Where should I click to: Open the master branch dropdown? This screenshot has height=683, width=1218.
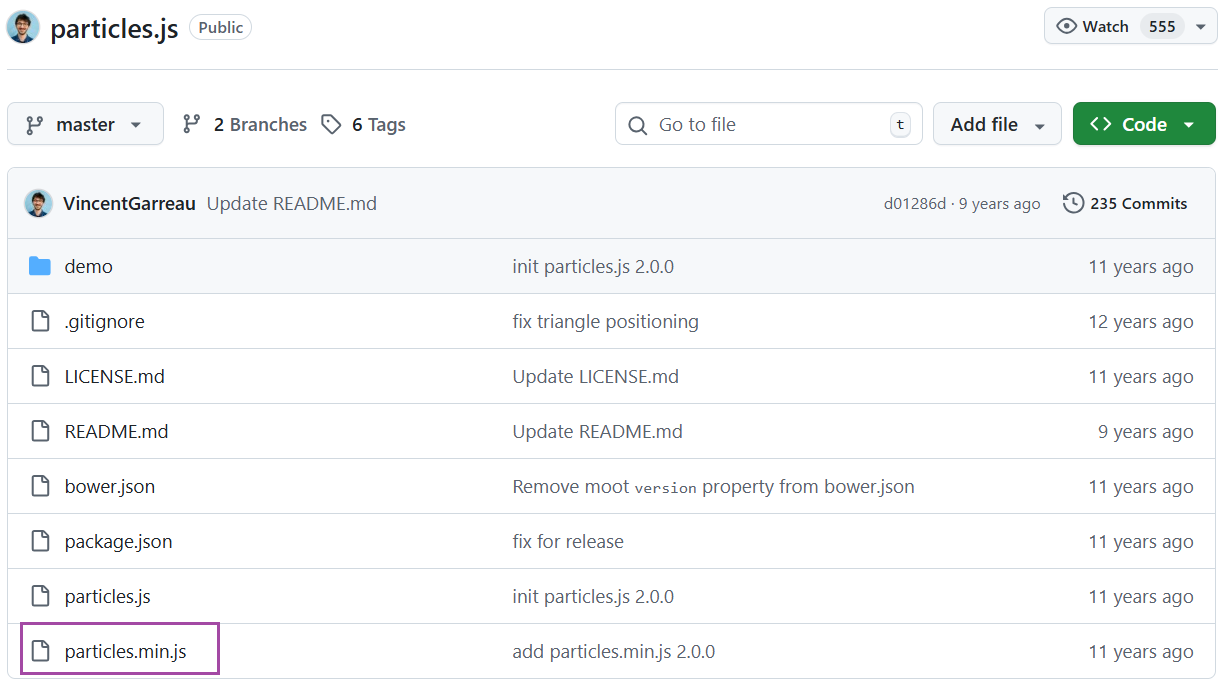click(x=85, y=124)
